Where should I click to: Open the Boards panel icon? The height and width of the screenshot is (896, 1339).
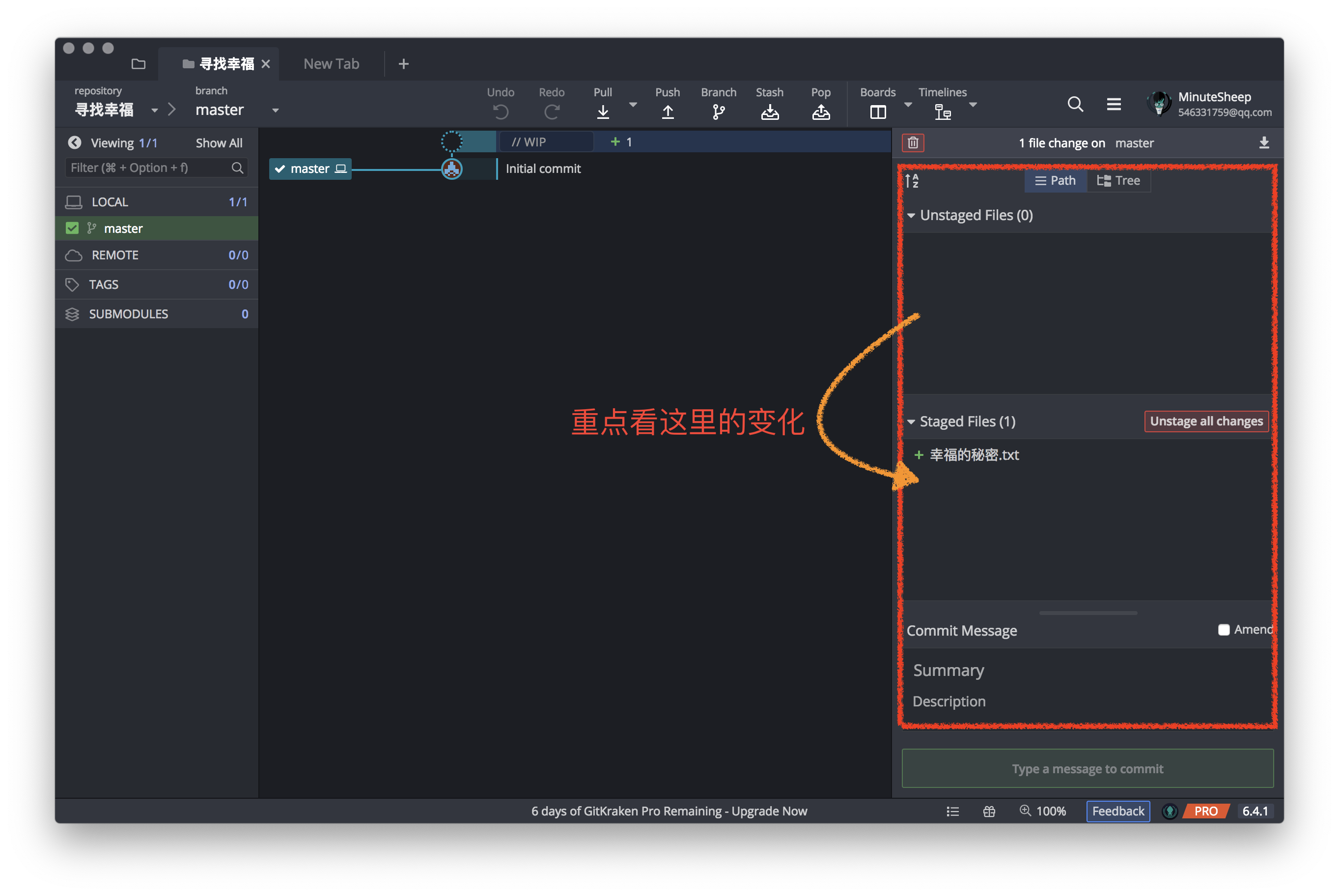pyautogui.click(x=877, y=112)
